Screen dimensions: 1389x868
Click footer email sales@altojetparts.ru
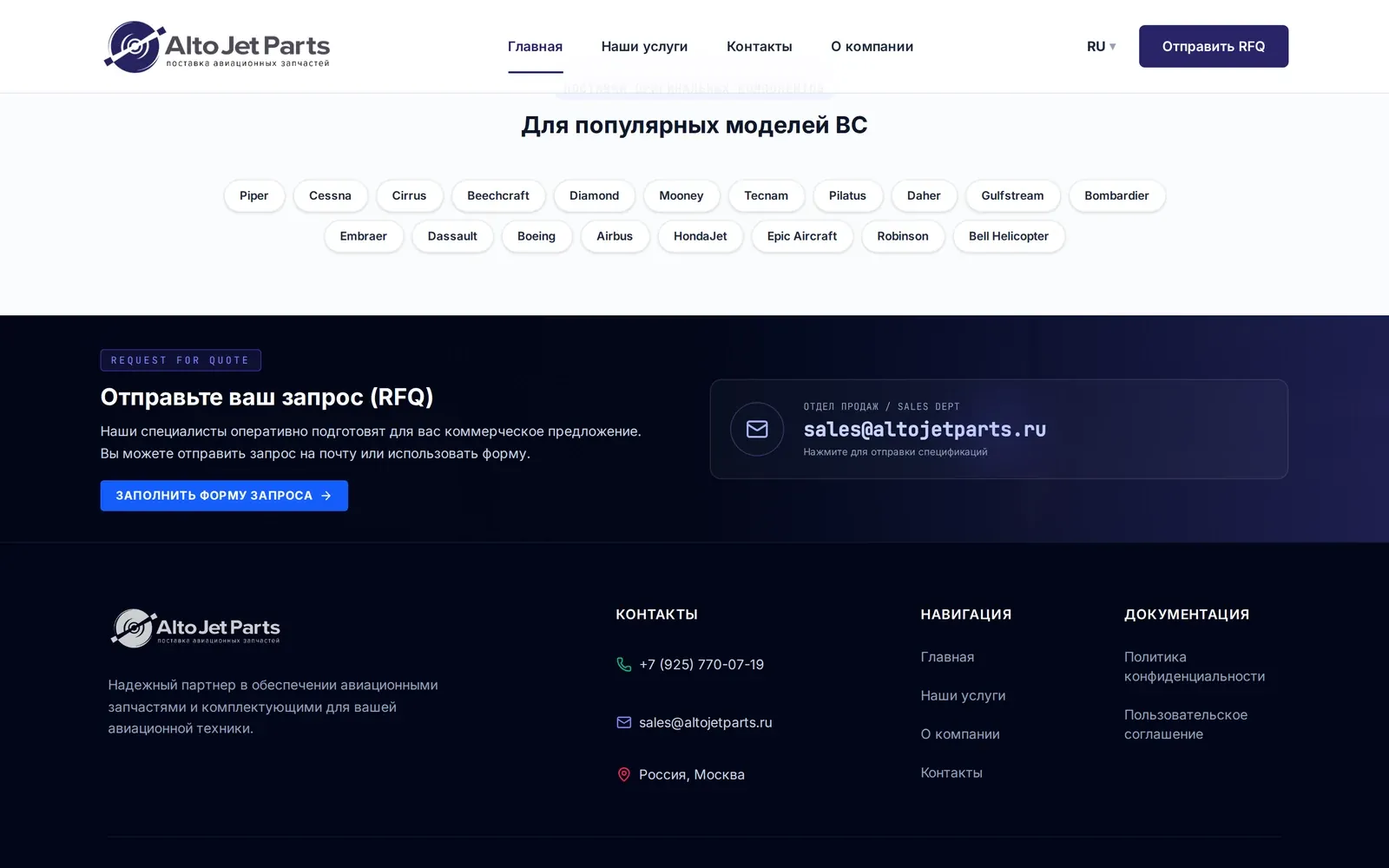point(706,722)
